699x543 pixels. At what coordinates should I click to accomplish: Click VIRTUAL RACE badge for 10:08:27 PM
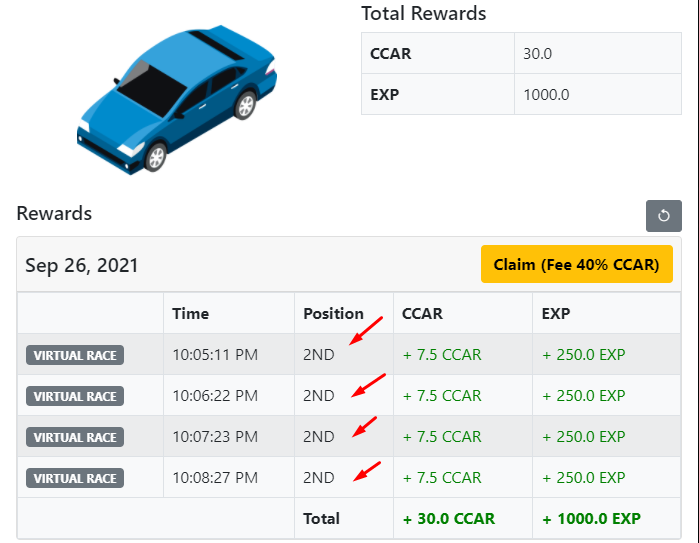pyautogui.click(x=75, y=478)
